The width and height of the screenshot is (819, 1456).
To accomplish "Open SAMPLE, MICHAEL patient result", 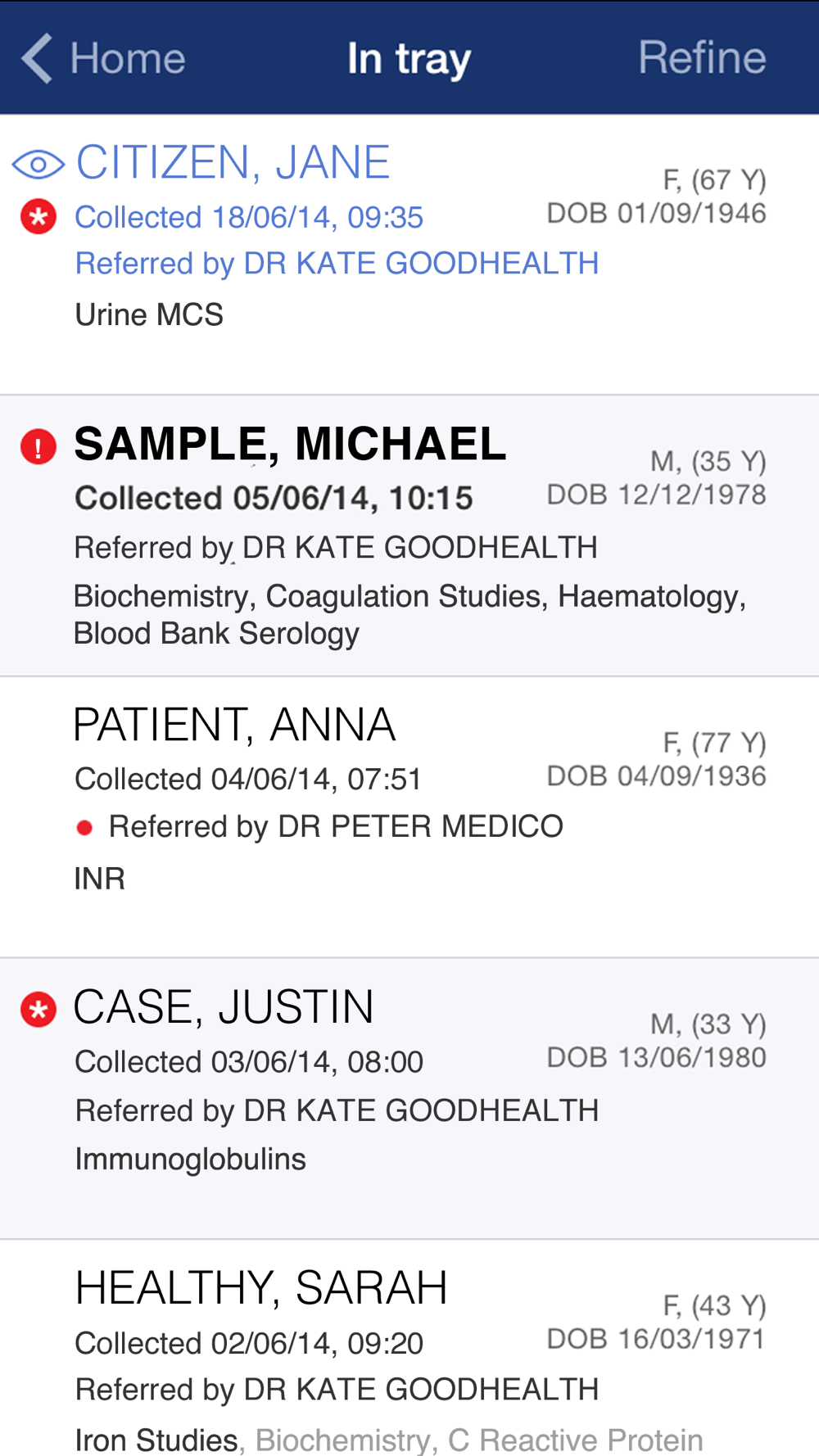I will point(290,444).
